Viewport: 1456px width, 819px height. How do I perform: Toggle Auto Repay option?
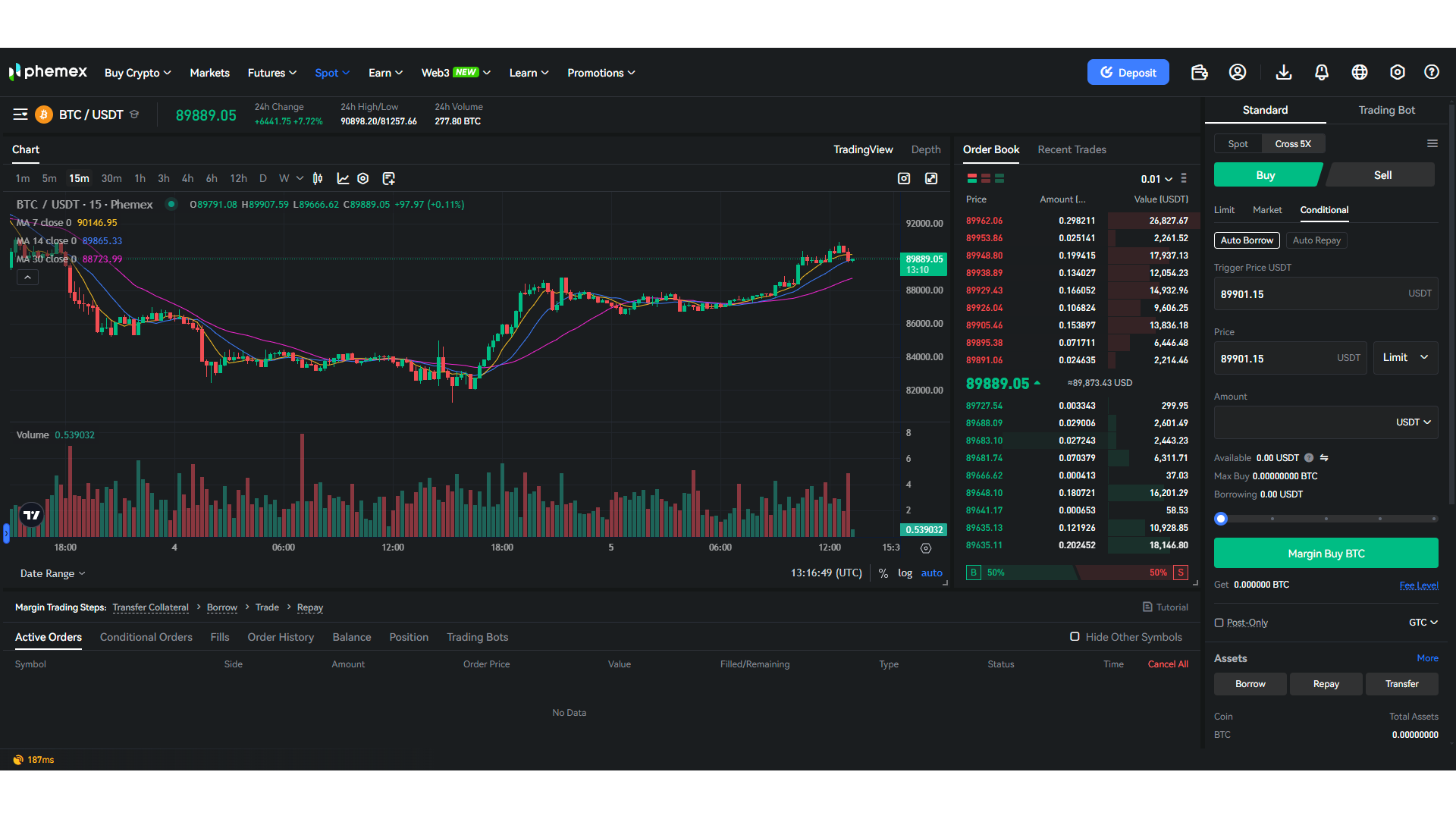point(1316,240)
